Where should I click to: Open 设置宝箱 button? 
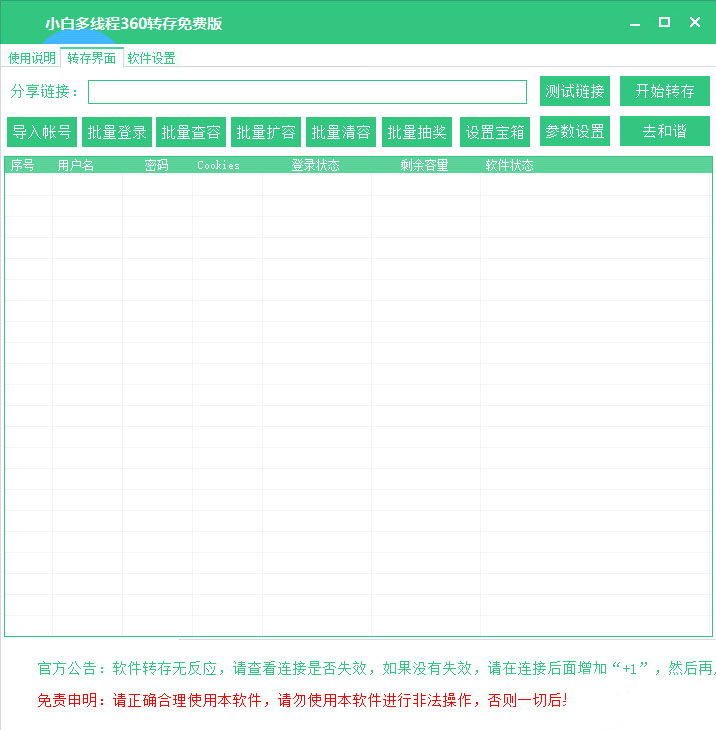click(495, 132)
